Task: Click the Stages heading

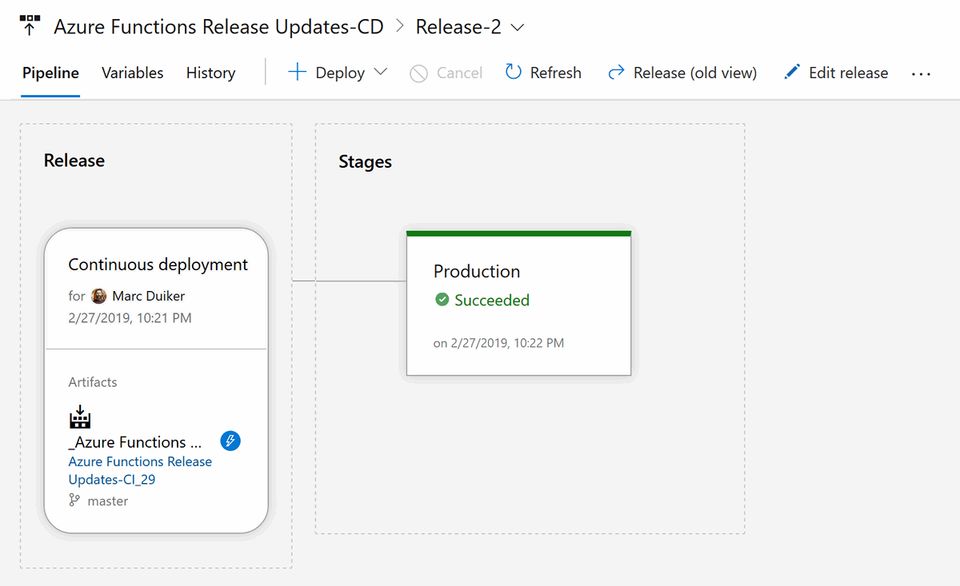Action: pos(365,162)
